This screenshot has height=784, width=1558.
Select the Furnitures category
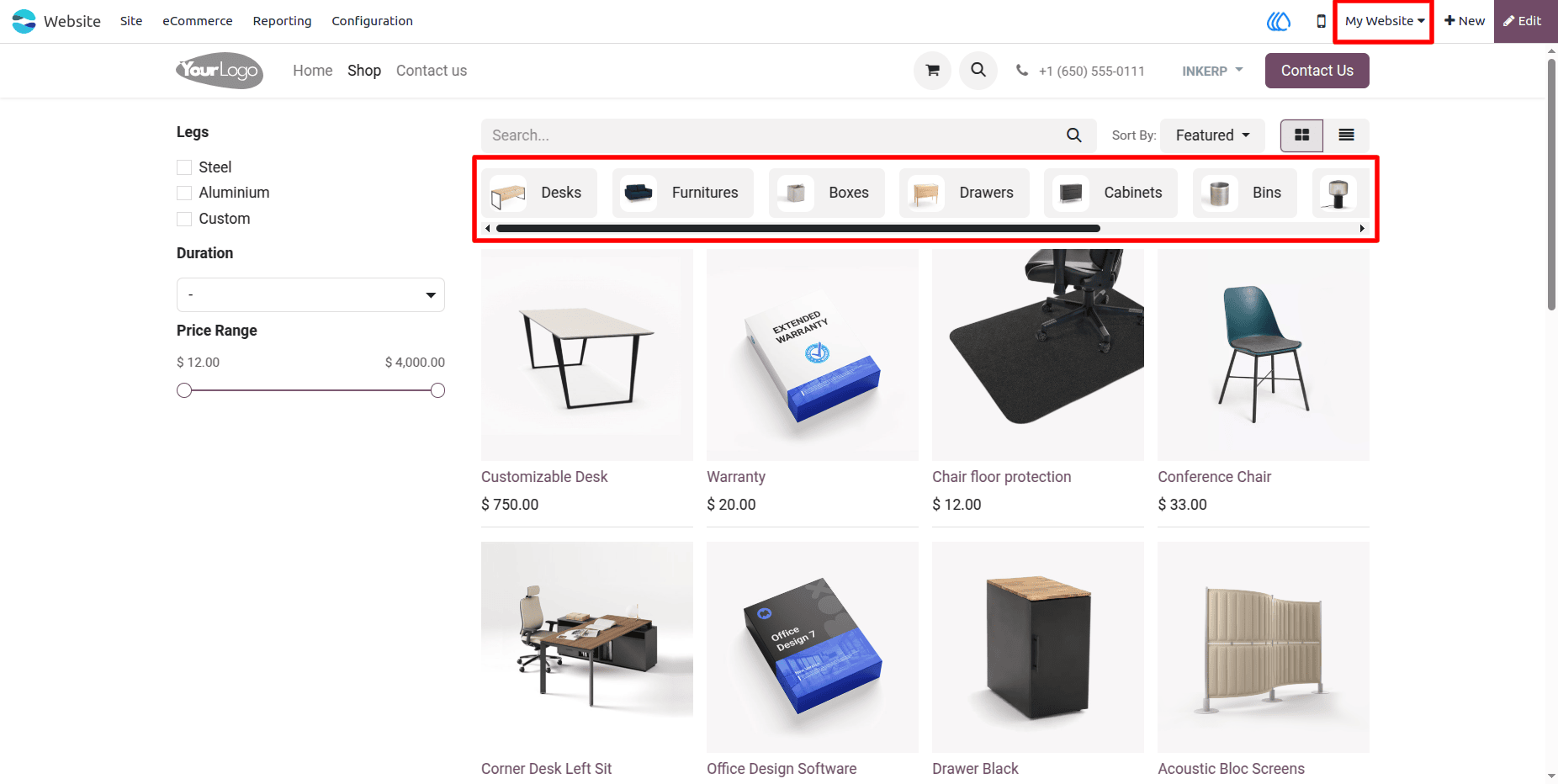coord(683,193)
